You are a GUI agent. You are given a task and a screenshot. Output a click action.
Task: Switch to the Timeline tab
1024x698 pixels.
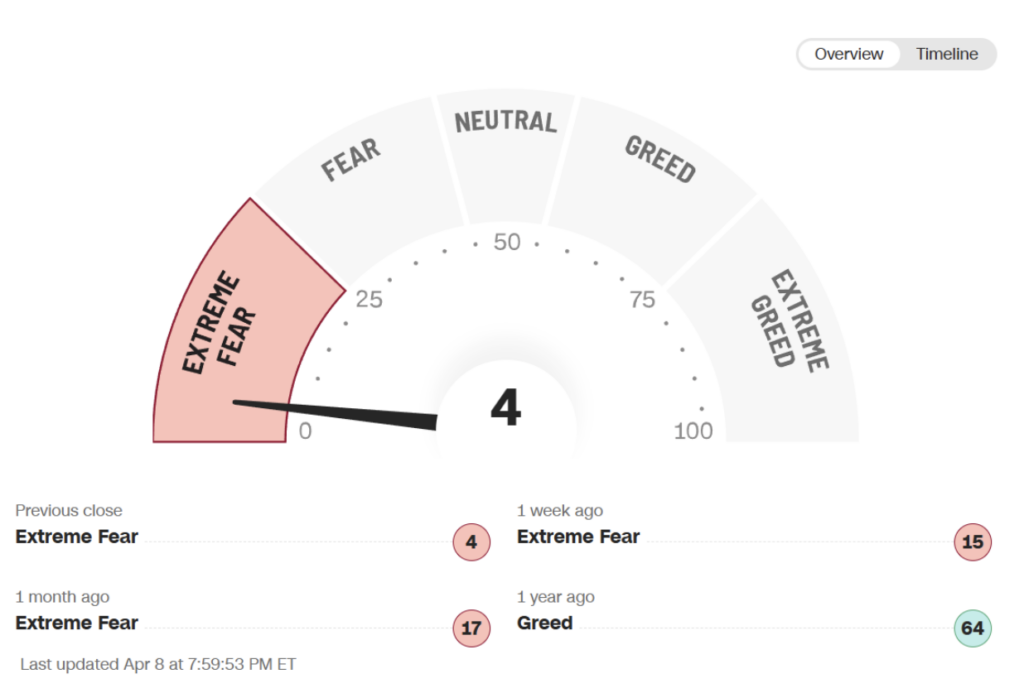(946, 54)
